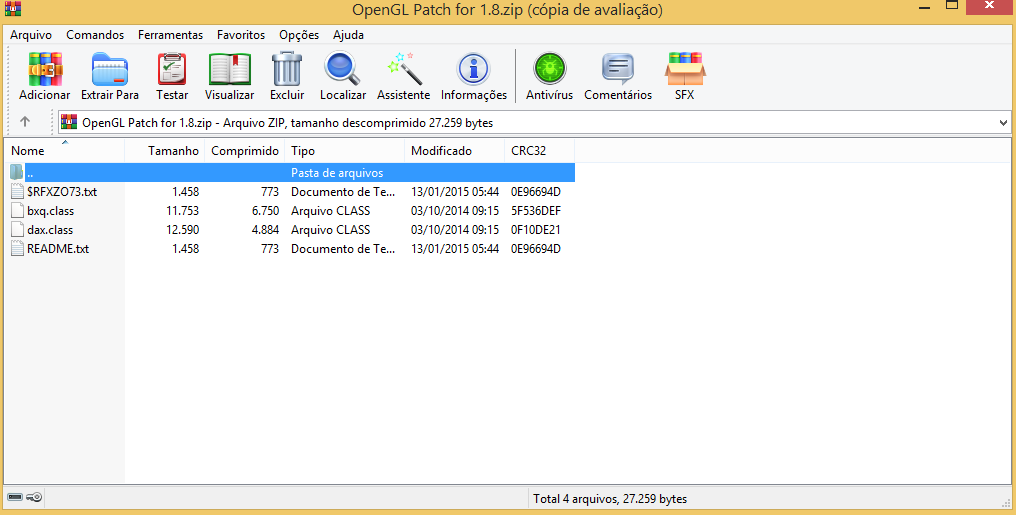The image size is (1016, 515).
Task: Show archive Informações icon
Action: coord(474,69)
